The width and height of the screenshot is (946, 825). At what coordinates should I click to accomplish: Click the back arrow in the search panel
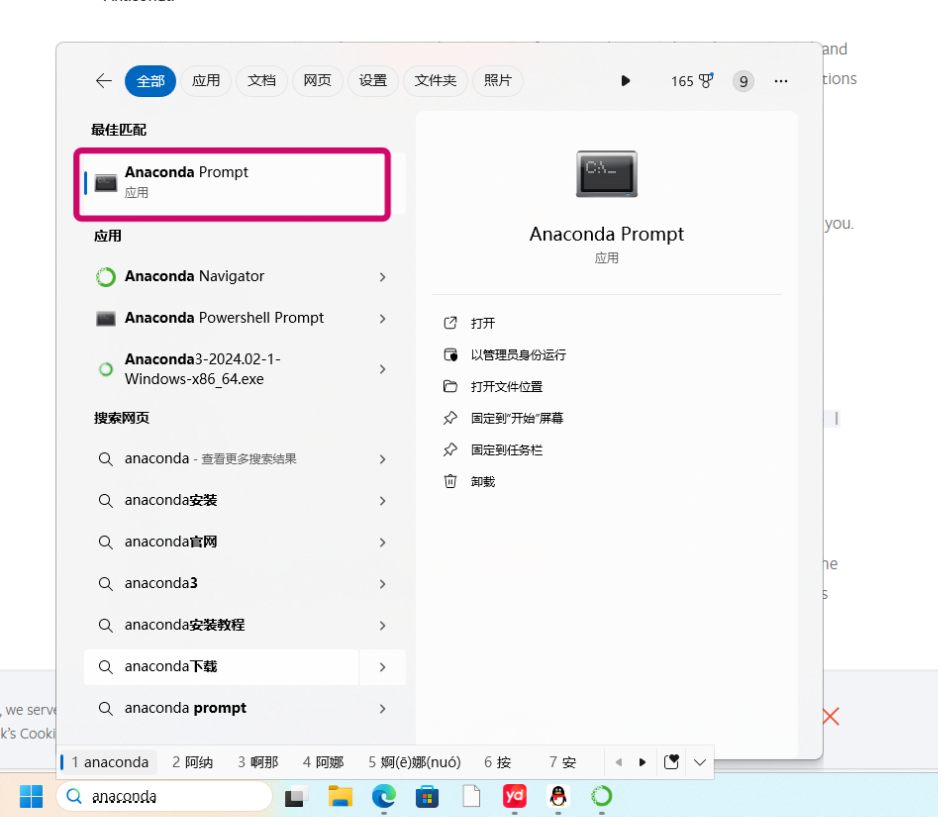103,81
